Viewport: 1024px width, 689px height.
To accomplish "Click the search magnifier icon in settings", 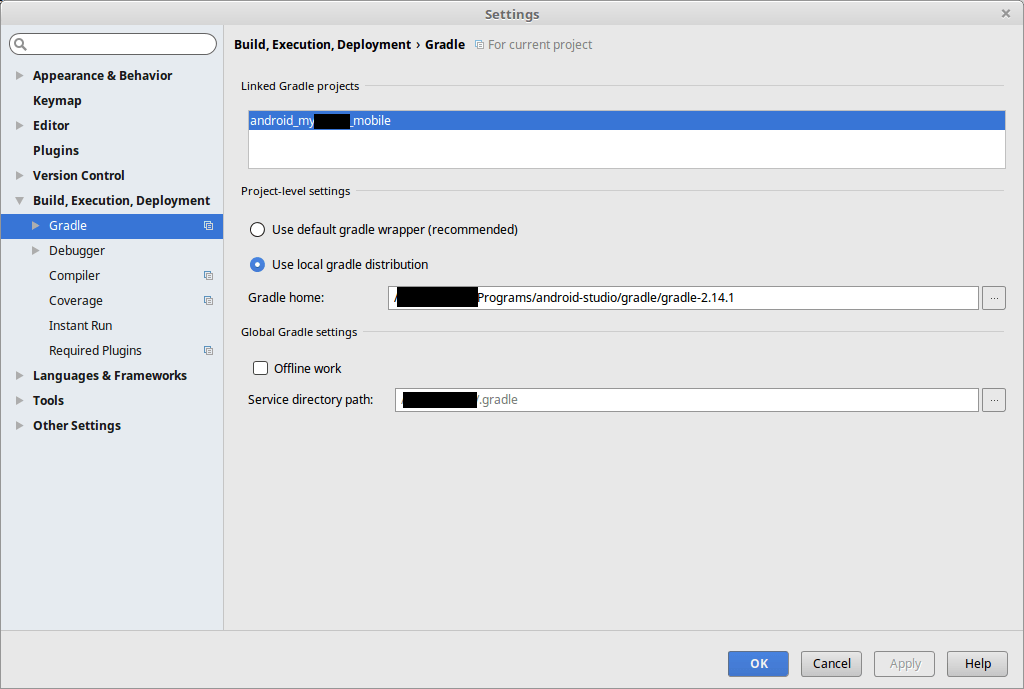I will (x=21, y=44).
